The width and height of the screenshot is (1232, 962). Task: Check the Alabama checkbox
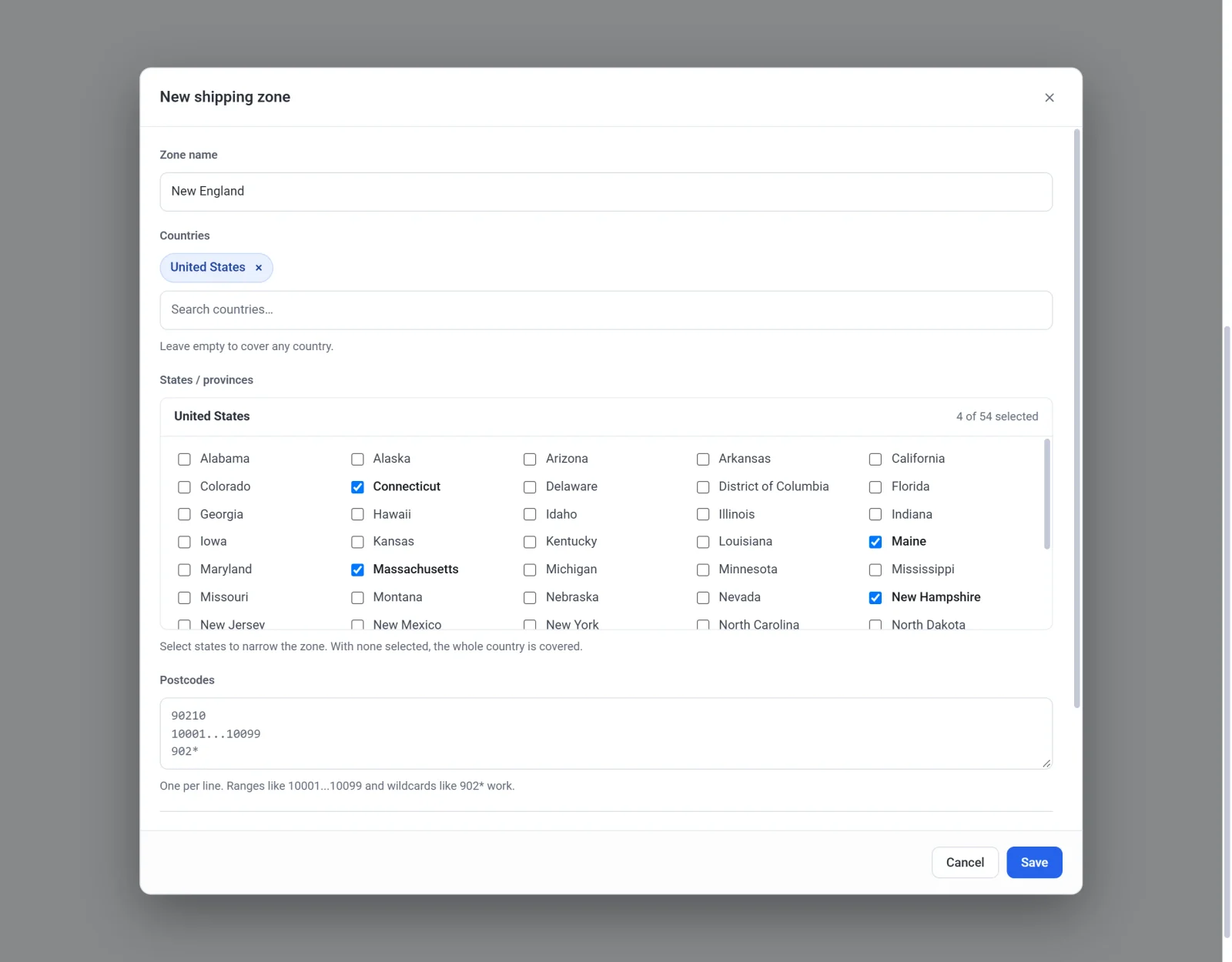click(184, 459)
